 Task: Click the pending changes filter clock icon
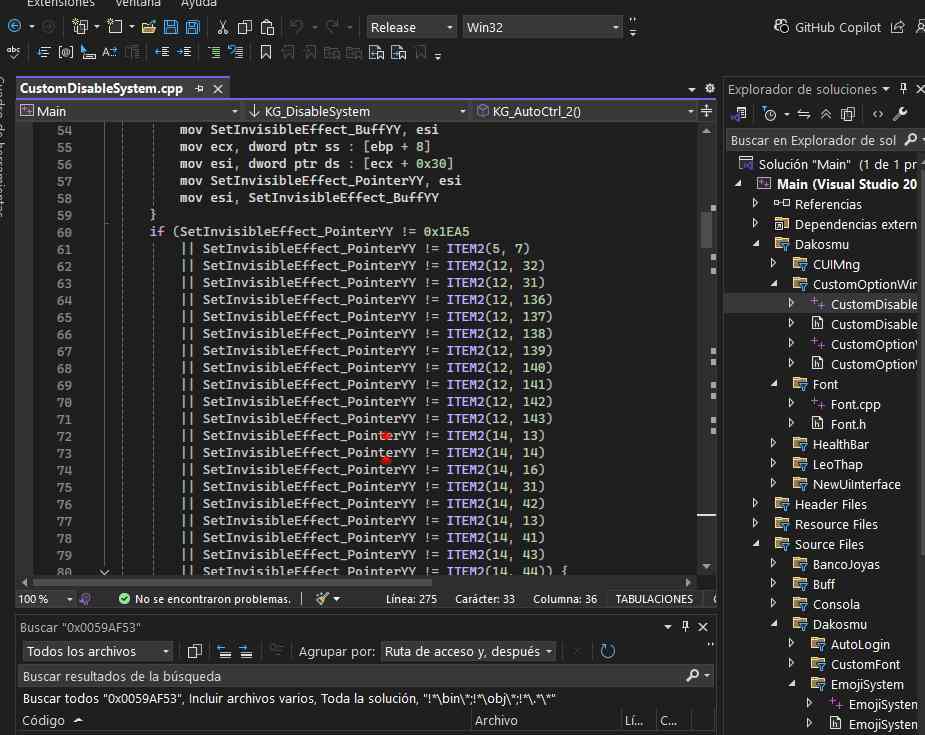point(769,114)
